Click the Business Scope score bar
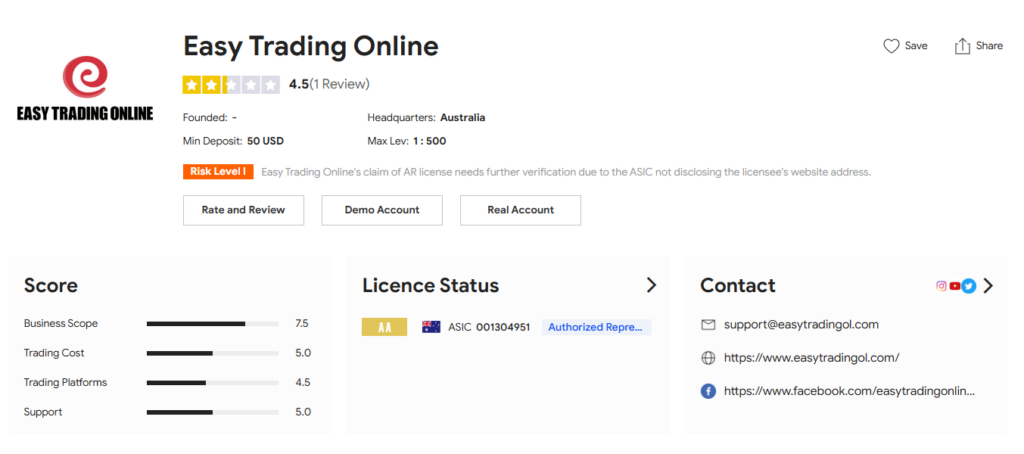Screen dimensions: 1024x454 point(212,323)
